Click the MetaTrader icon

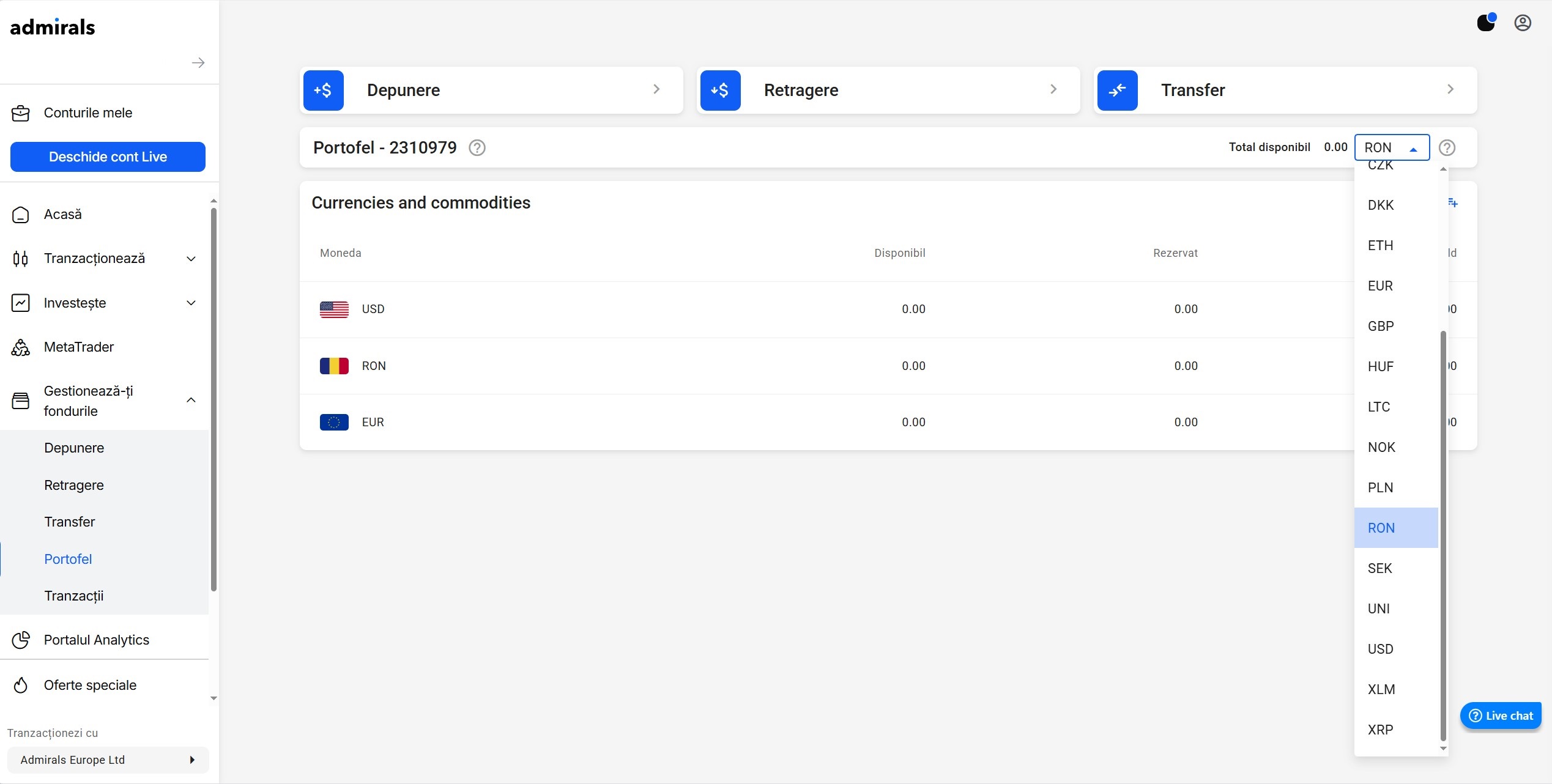click(x=21, y=347)
